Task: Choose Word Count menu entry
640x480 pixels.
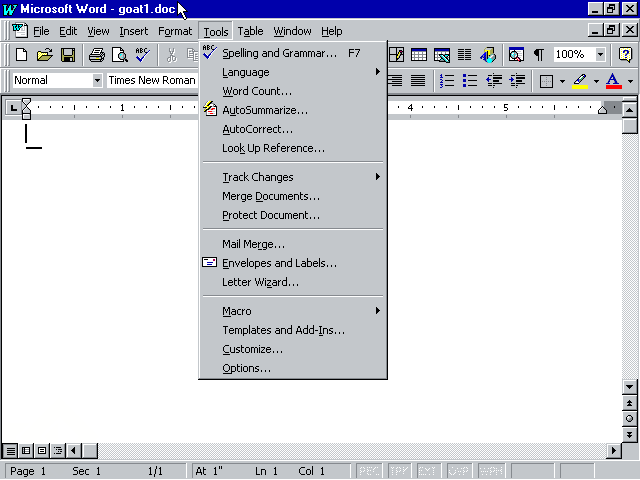Action: [293, 91]
